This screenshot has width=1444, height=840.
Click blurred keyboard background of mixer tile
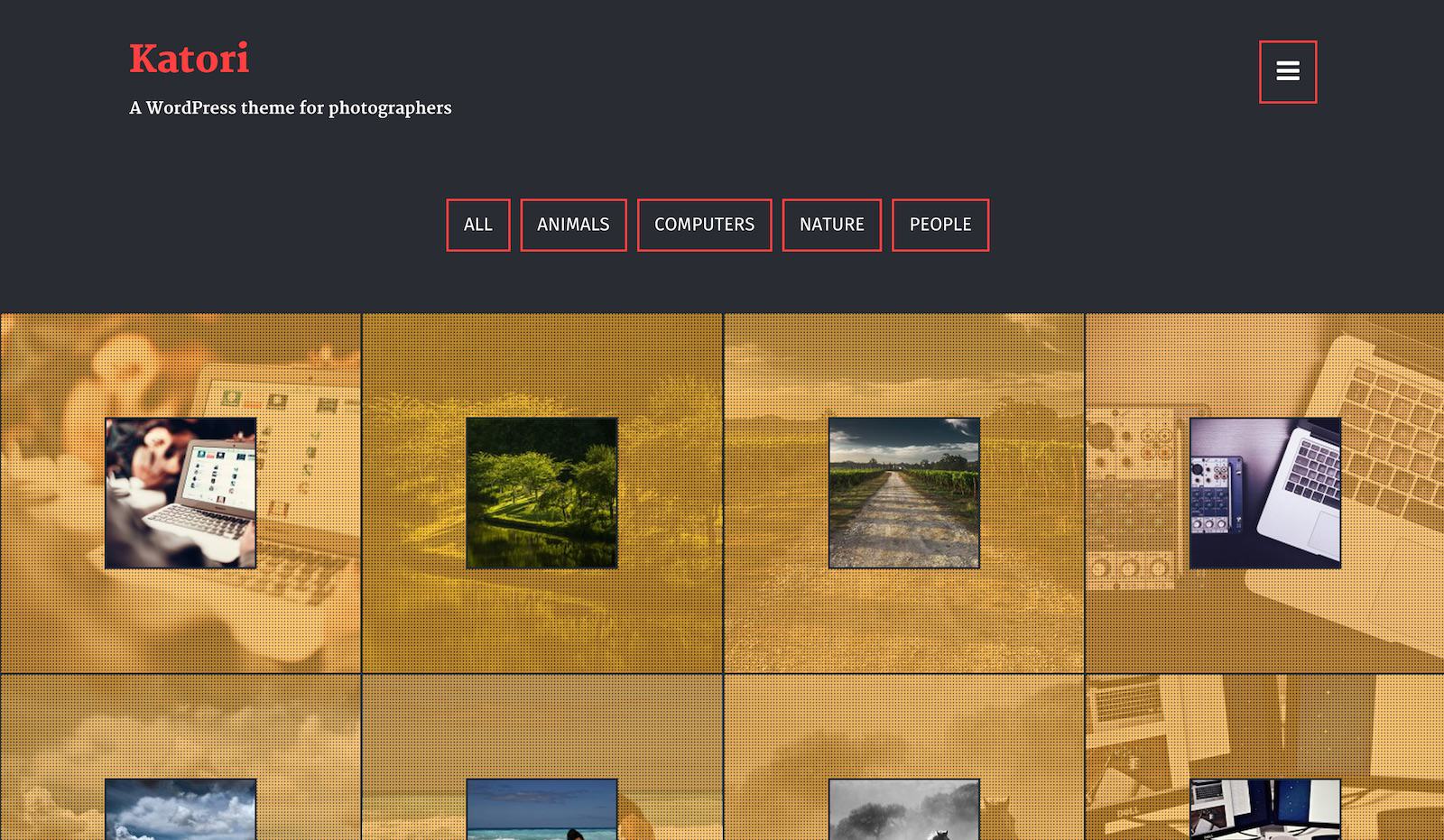tap(1390, 424)
